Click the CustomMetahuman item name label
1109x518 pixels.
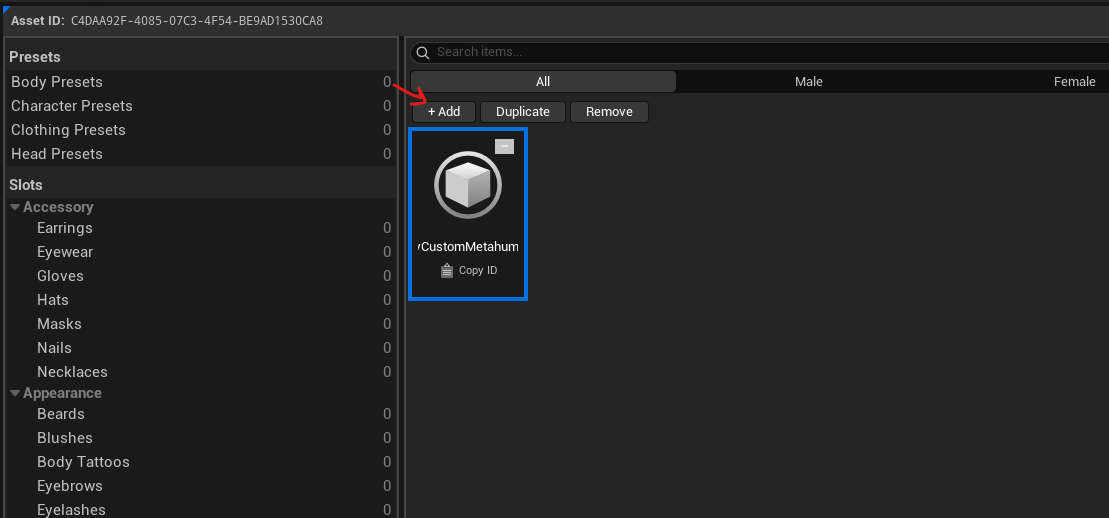[x=468, y=247]
